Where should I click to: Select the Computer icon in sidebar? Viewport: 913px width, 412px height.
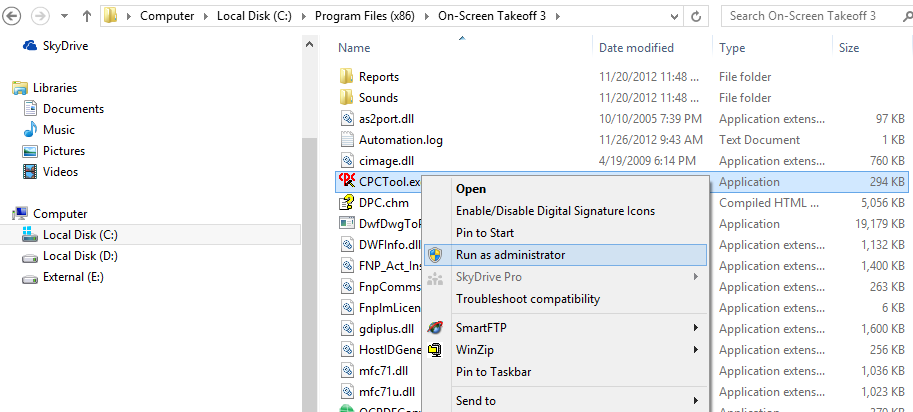coord(20,214)
